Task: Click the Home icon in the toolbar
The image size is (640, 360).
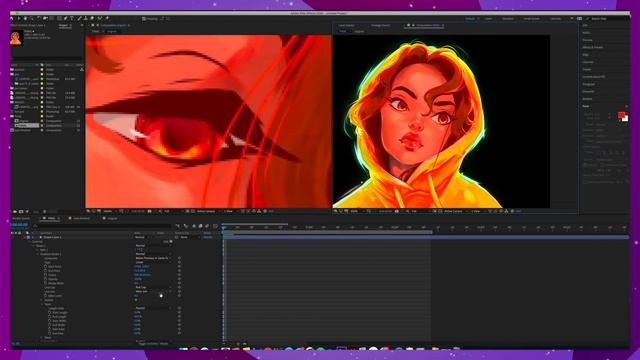Action: 11,18
